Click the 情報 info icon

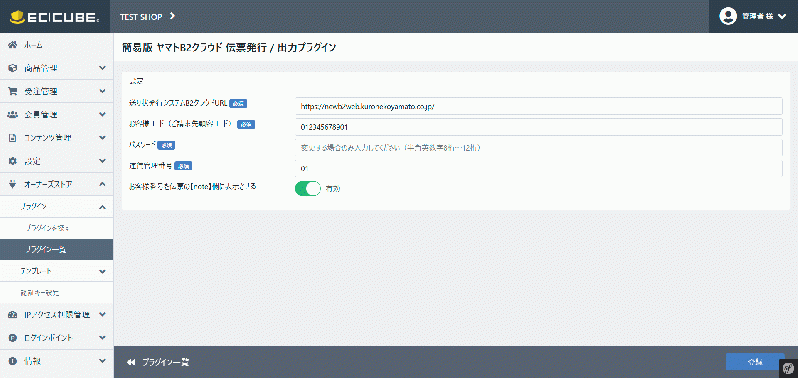point(13,361)
